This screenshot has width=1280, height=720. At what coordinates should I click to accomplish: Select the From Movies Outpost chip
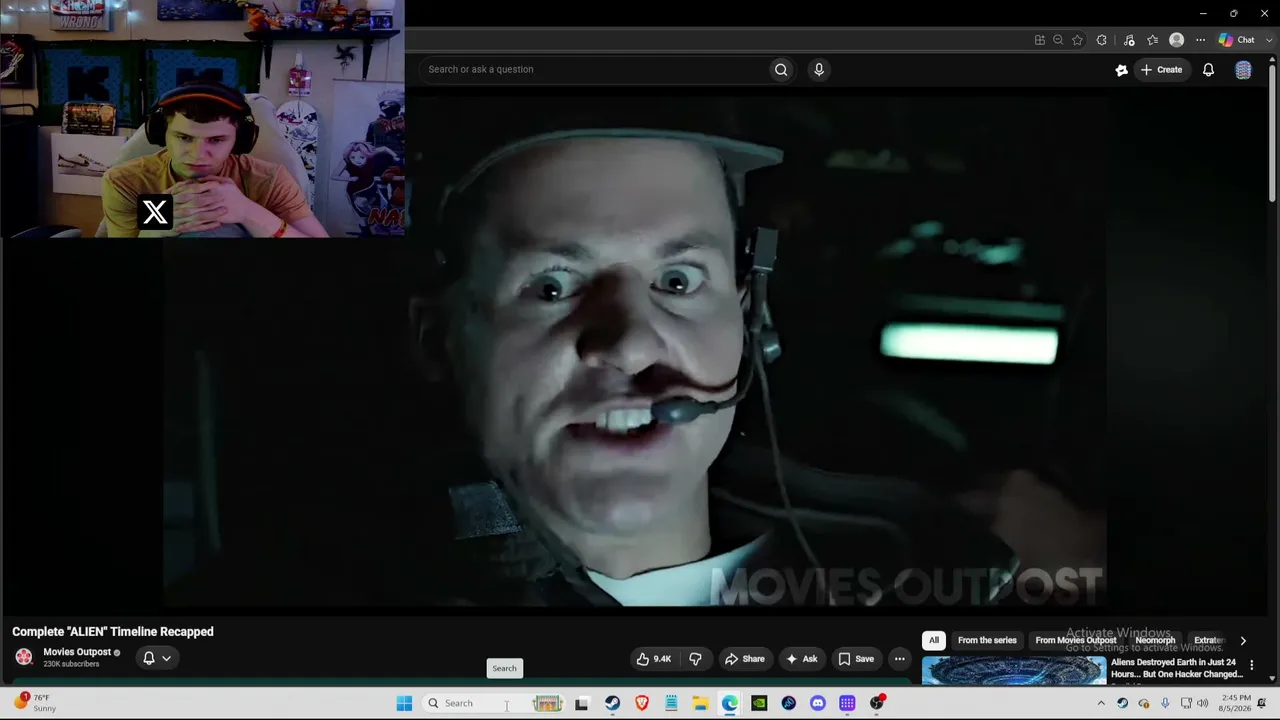tap(1076, 640)
